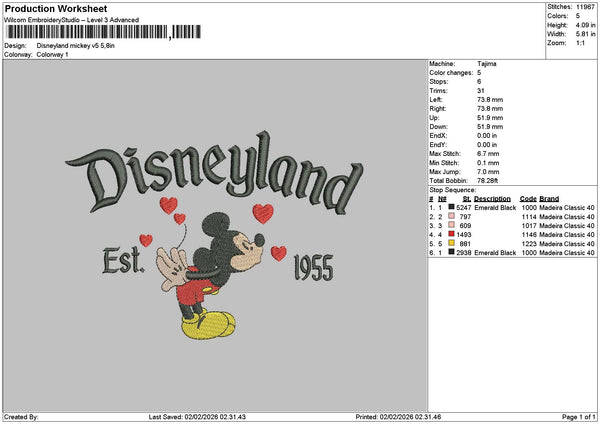Click the pink swatch beside stitch count 609
This screenshot has width=600, height=424.
click(x=452, y=225)
